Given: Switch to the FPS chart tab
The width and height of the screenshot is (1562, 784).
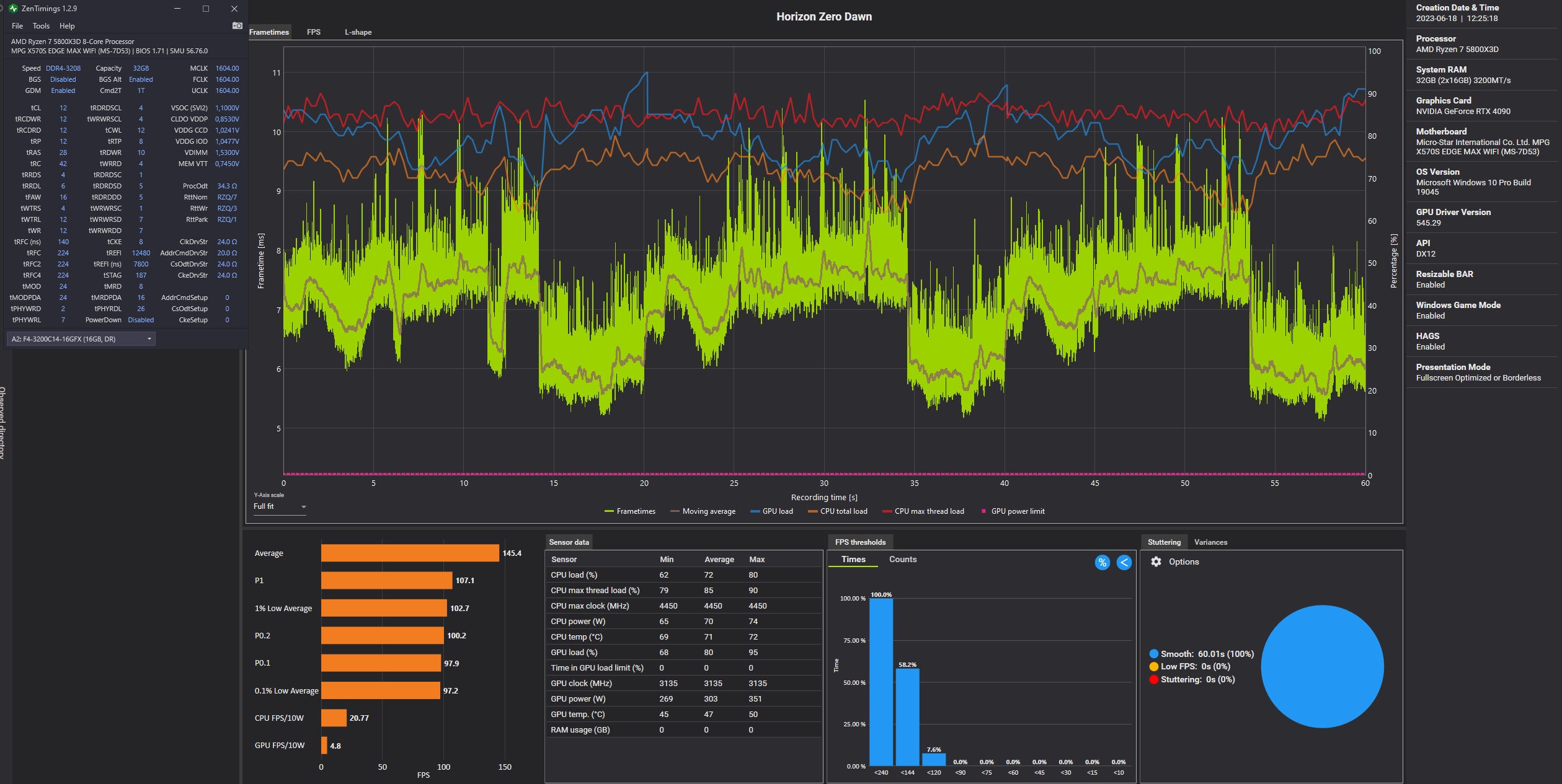Looking at the screenshot, I should click(x=314, y=32).
